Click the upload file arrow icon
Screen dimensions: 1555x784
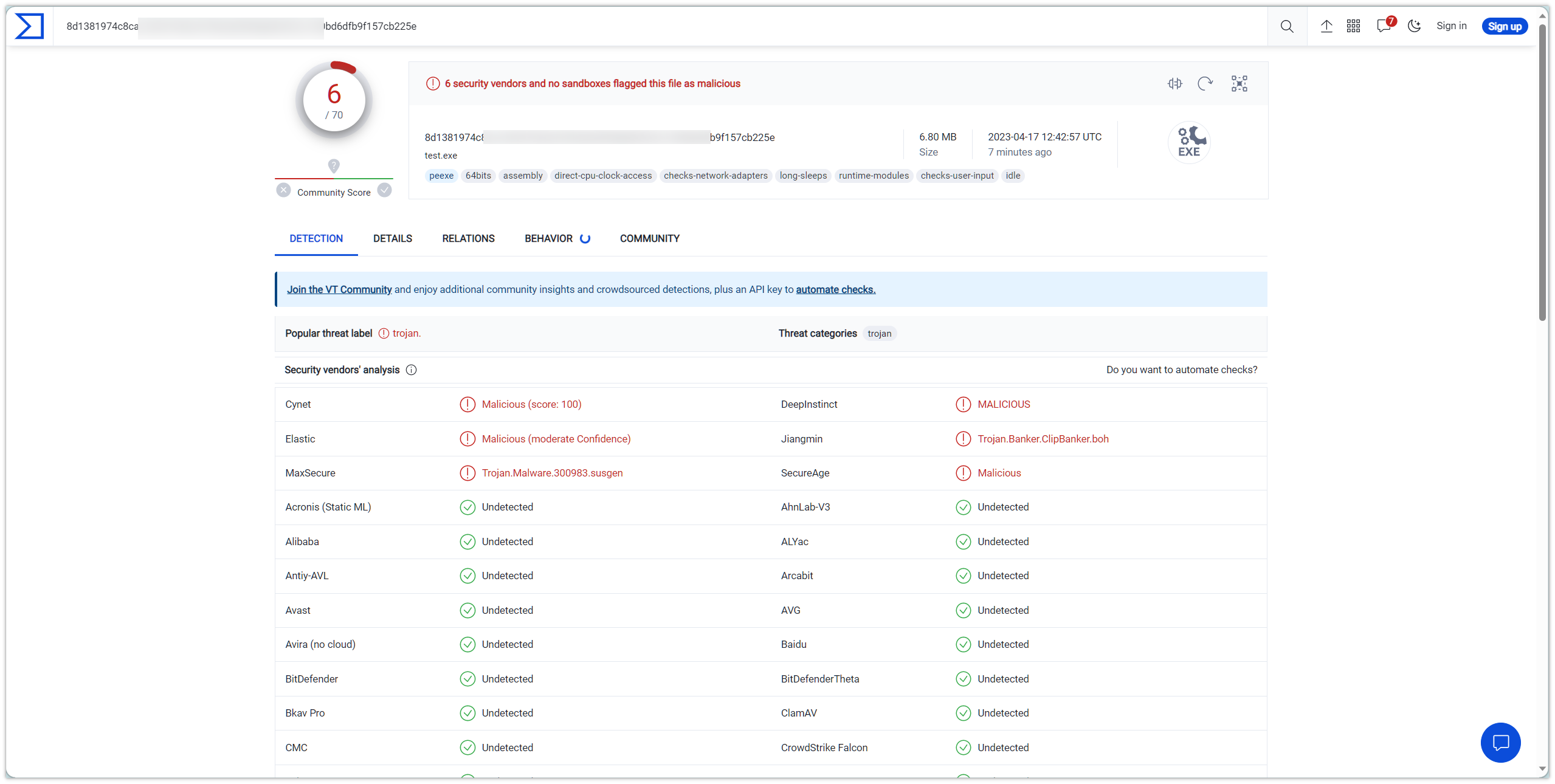pos(1326,26)
